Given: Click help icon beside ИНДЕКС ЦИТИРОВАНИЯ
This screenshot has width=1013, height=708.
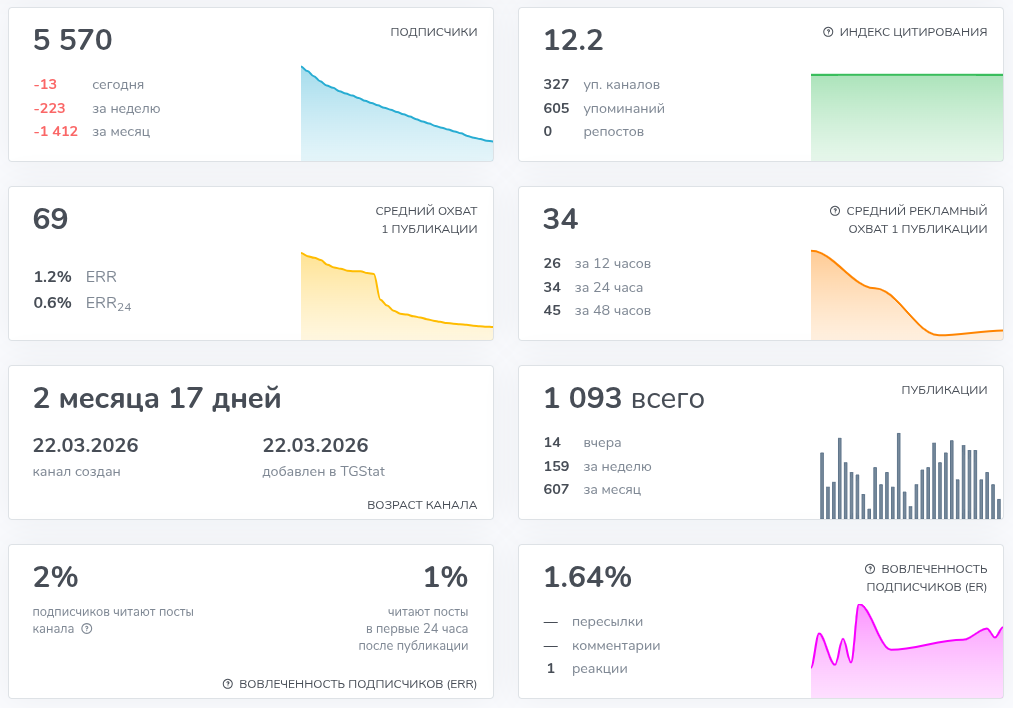Looking at the screenshot, I should click(x=828, y=32).
